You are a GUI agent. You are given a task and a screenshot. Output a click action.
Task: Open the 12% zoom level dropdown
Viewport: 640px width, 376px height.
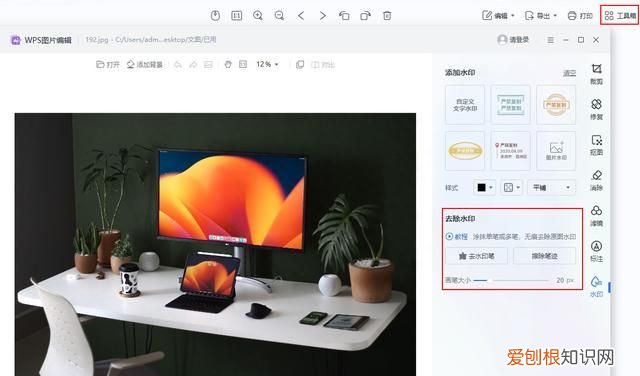267,65
